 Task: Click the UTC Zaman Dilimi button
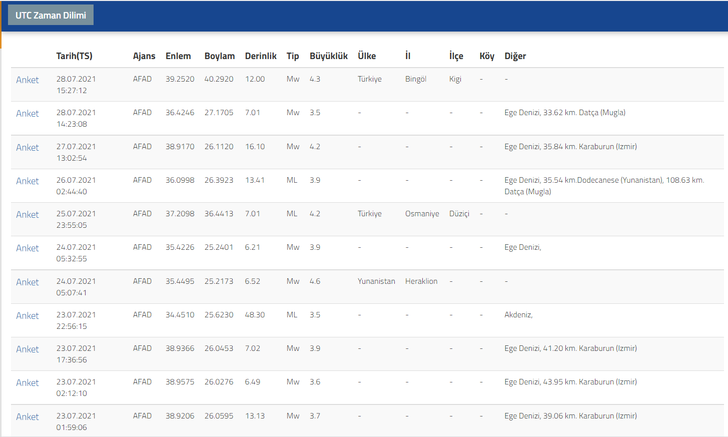coord(51,15)
